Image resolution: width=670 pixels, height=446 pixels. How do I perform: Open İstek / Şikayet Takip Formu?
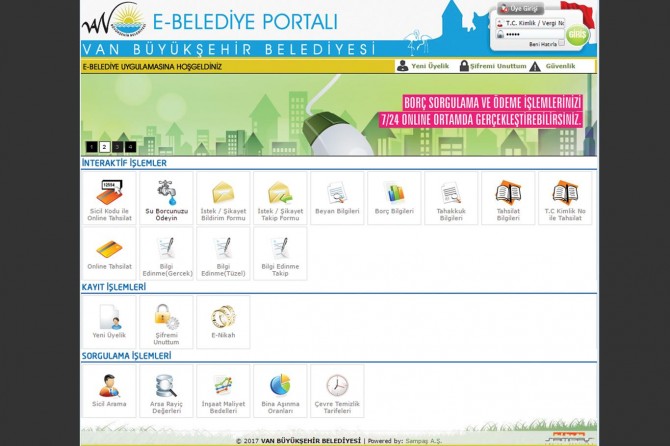(280, 198)
